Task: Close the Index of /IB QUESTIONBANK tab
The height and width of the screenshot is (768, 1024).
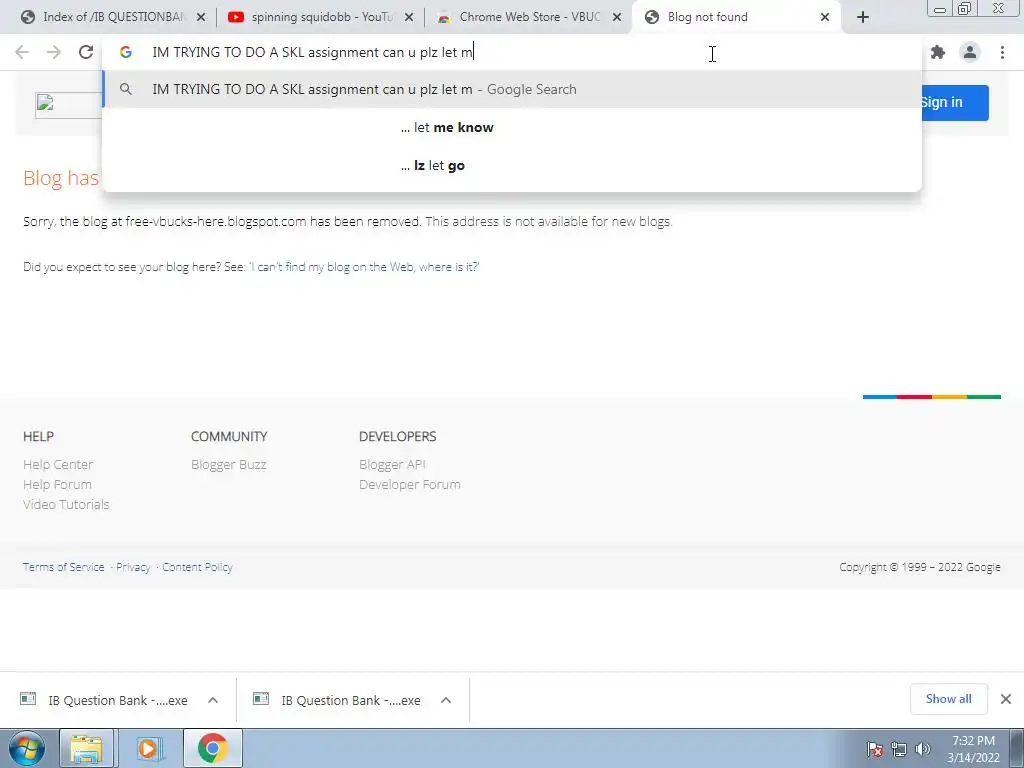Action: pyautogui.click(x=201, y=18)
